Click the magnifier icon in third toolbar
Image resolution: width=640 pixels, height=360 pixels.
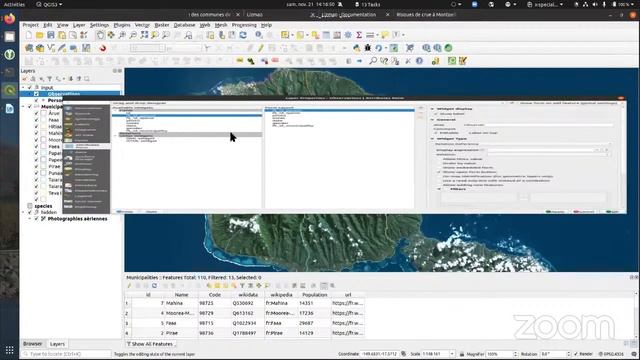(x=373, y=61)
